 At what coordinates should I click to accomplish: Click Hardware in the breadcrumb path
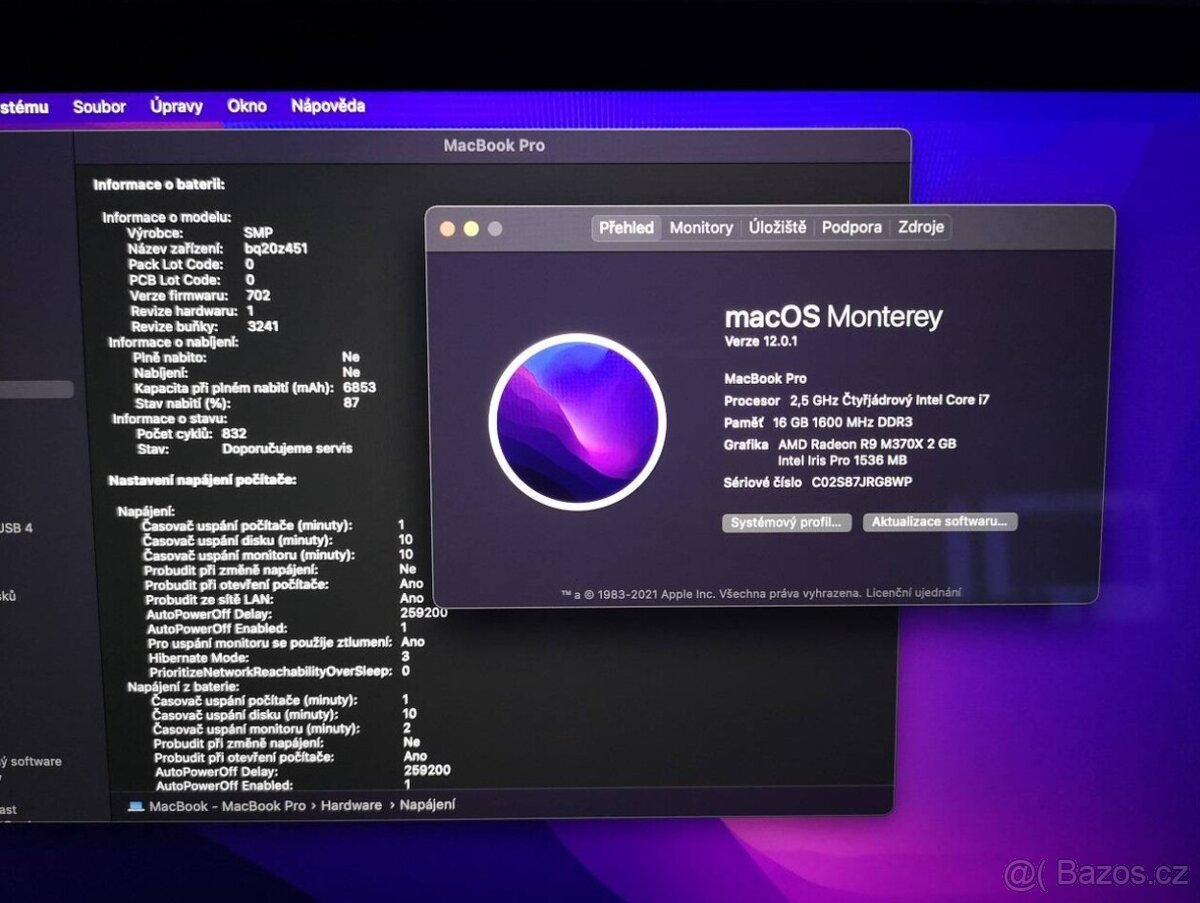[351, 805]
